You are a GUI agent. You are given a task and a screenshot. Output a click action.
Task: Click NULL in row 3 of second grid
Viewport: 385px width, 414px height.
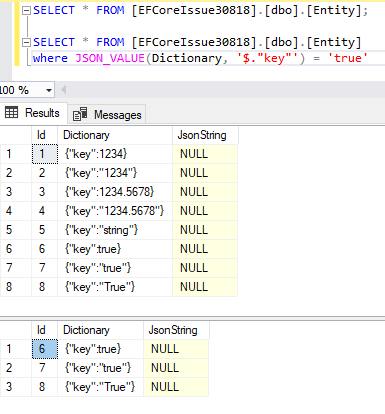176,387
